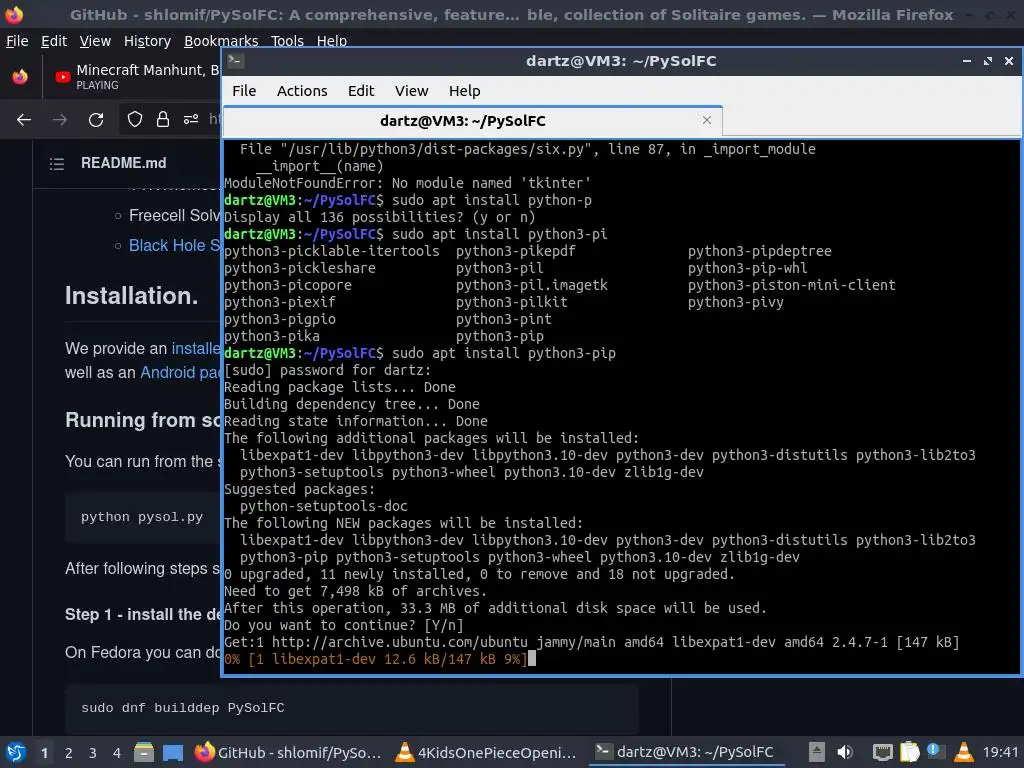Click the python pysol.py code block
The width and height of the screenshot is (1024, 768).
pos(142,517)
